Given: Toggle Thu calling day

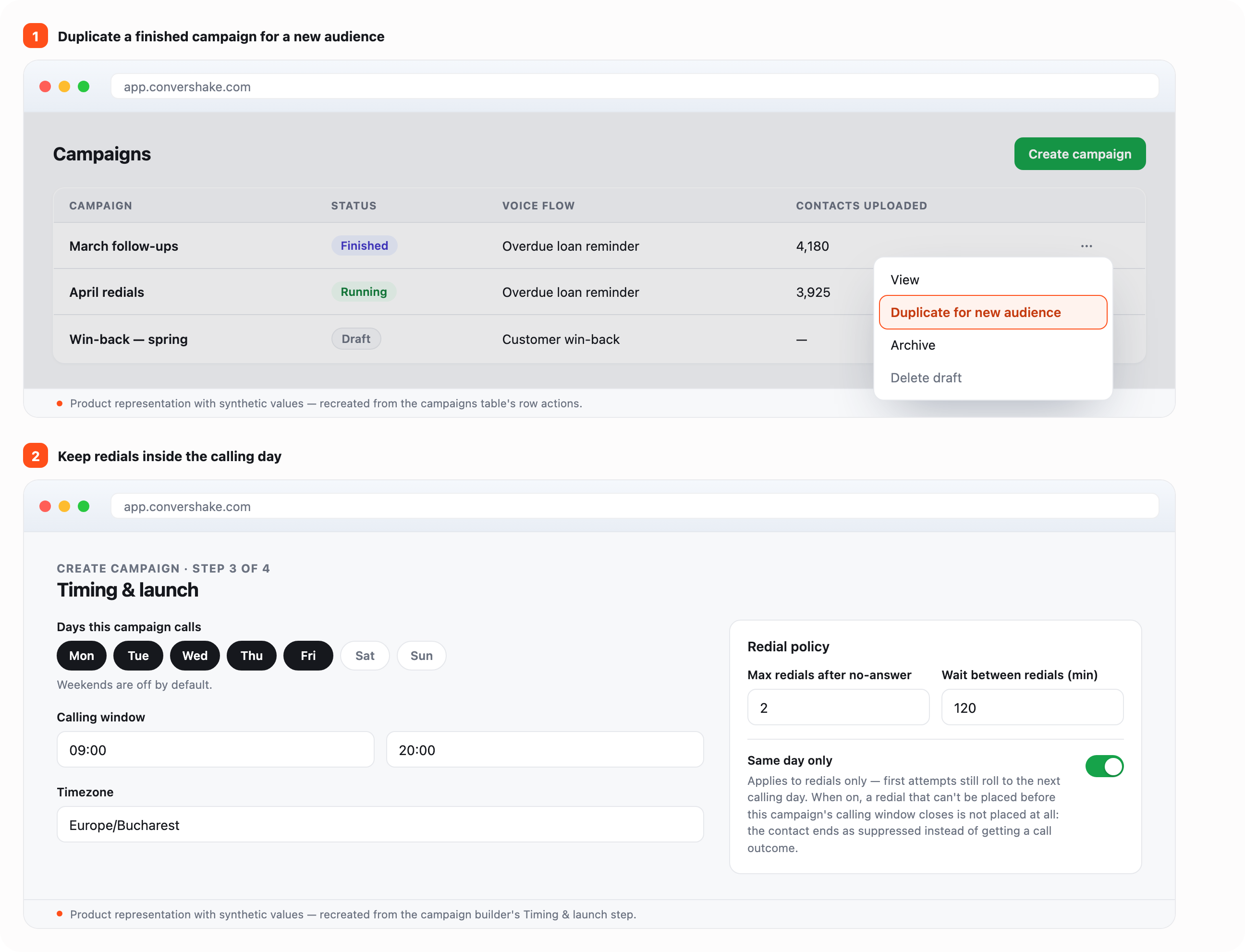Looking at the screenshot, I should pos(252,656).
